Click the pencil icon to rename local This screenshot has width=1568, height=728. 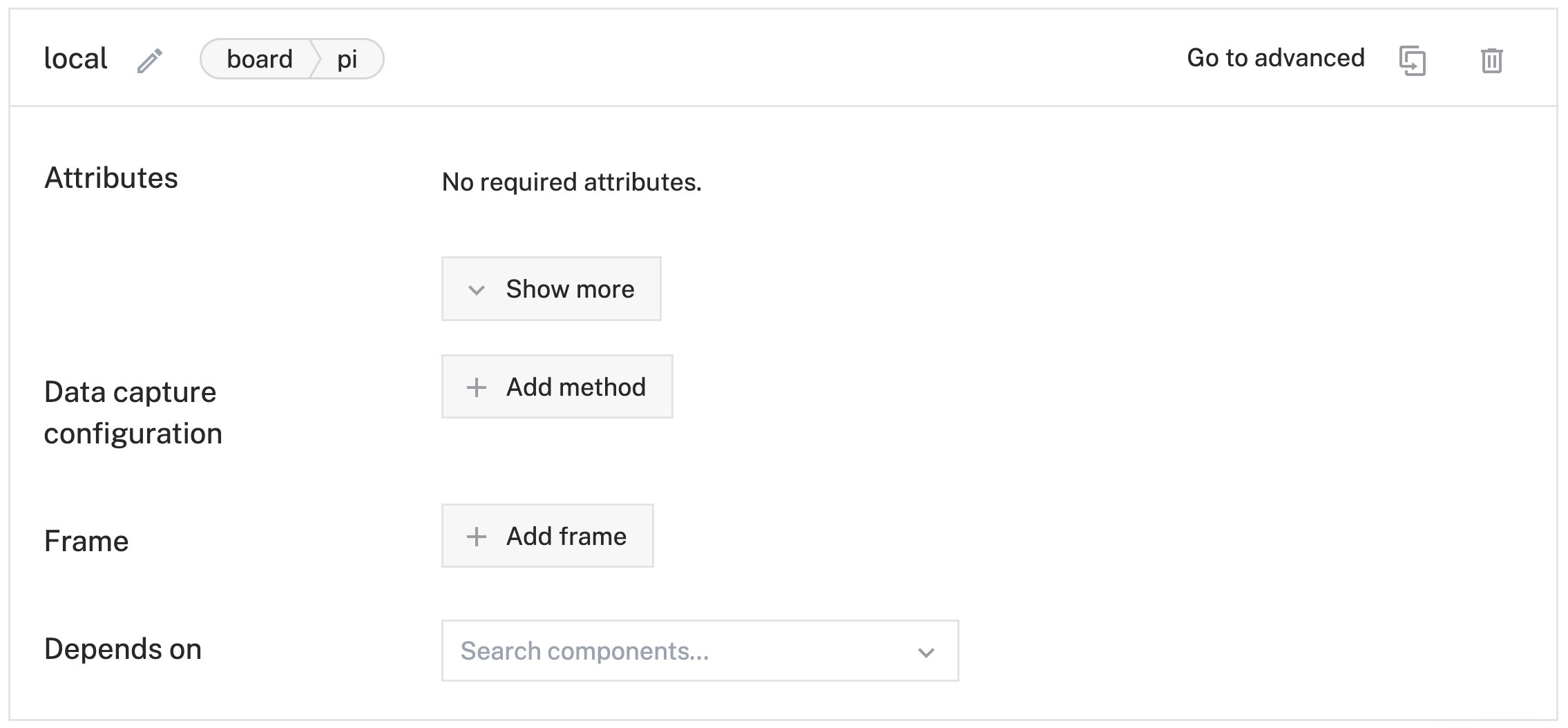pos(149,61)
